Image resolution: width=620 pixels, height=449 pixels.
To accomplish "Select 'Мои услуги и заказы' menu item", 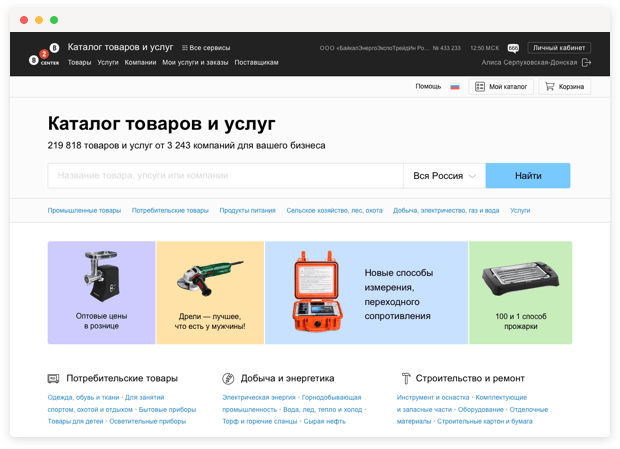I will 195,62.
